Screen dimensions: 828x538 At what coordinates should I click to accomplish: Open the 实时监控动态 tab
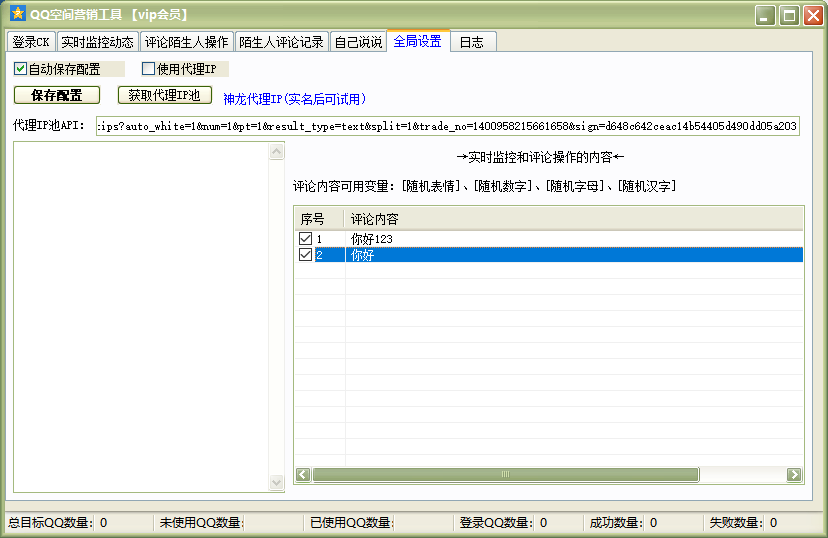98,42
